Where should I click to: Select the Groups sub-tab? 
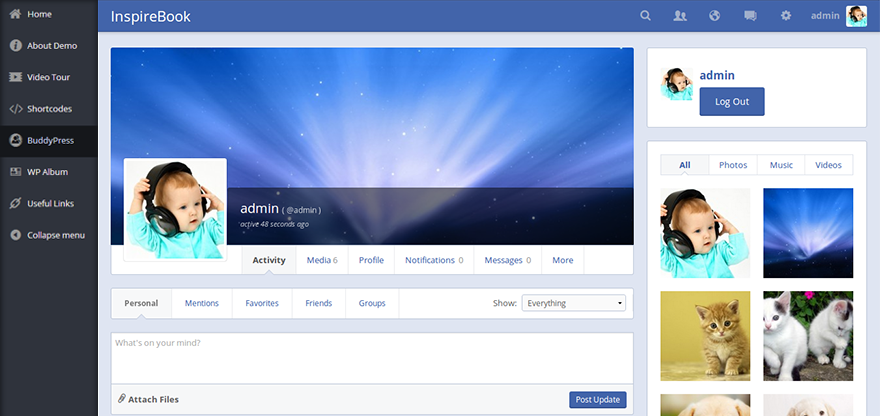click(372, 303)
